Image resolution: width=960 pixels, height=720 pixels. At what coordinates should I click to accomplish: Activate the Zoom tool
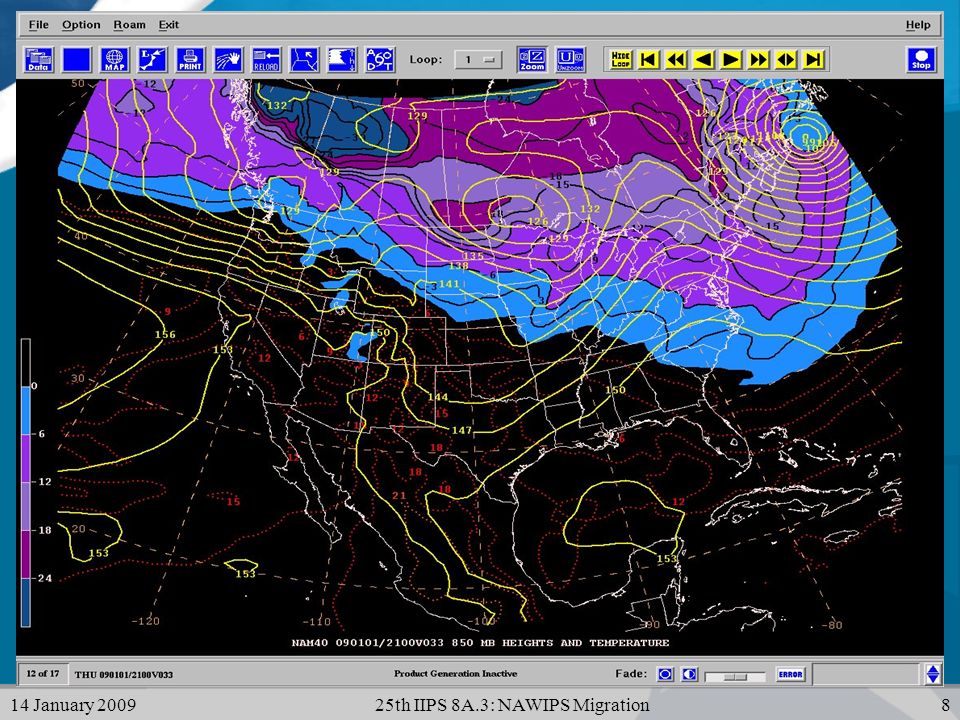[x=532, y=60]
